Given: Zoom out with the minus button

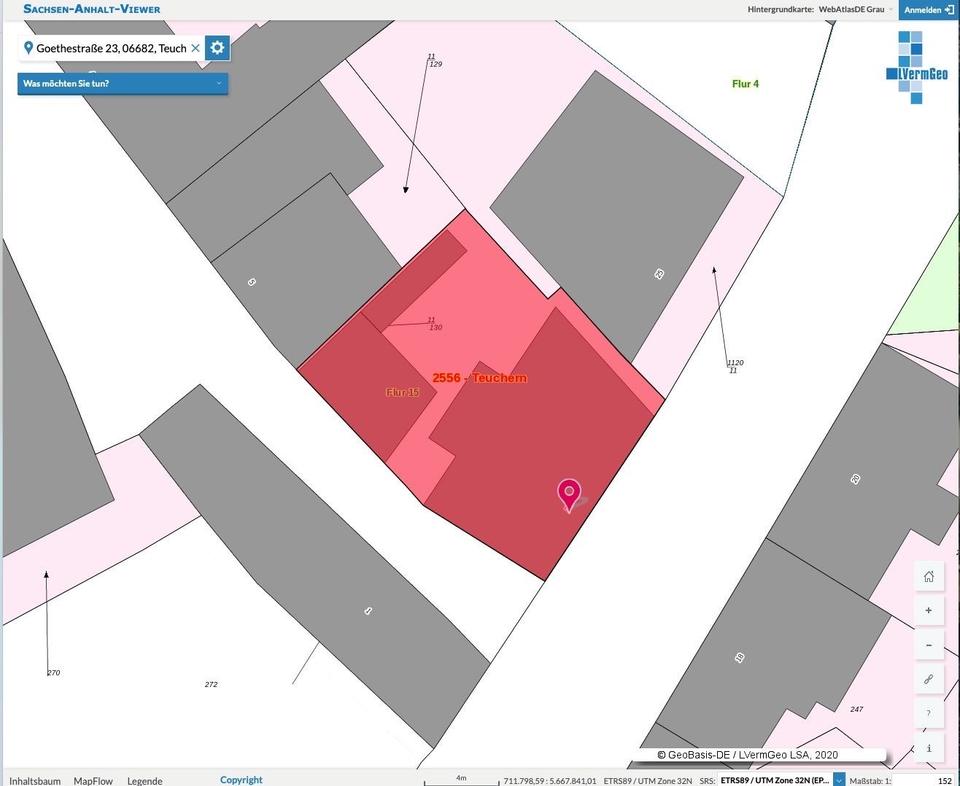Looking at the screenshot, I should 928,645.
